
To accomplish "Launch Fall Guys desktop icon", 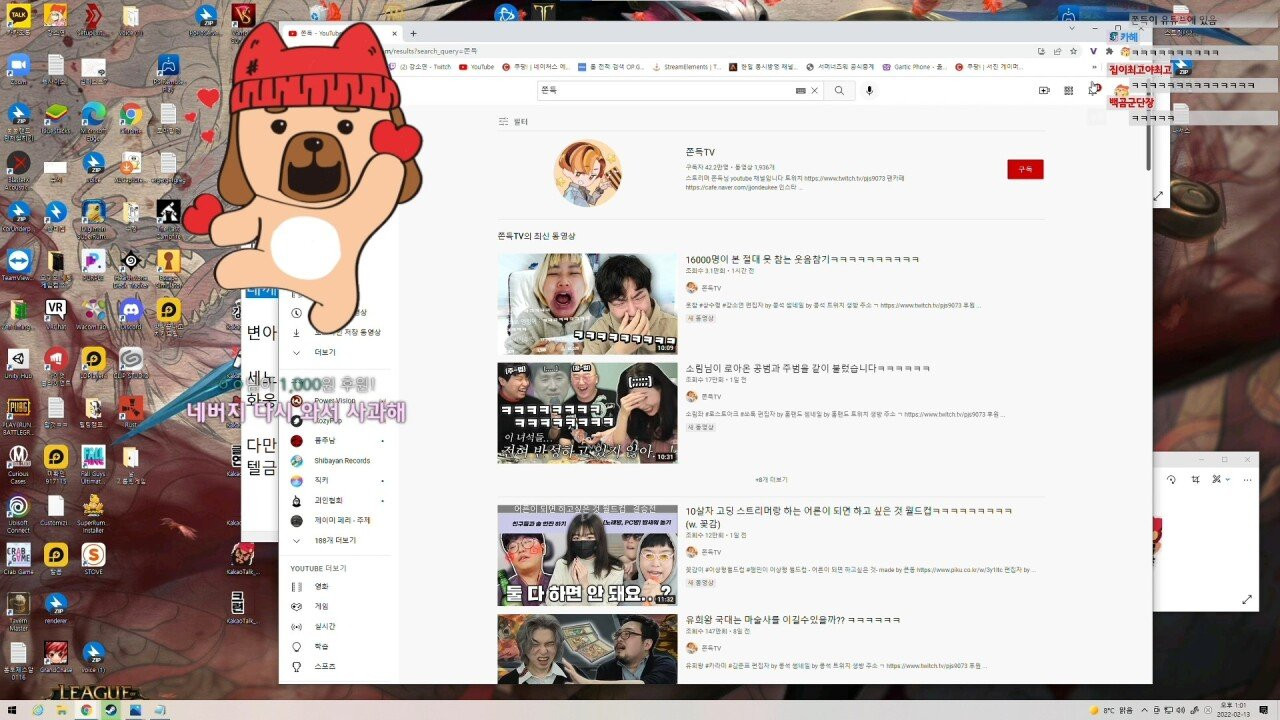I will point(93,462).
